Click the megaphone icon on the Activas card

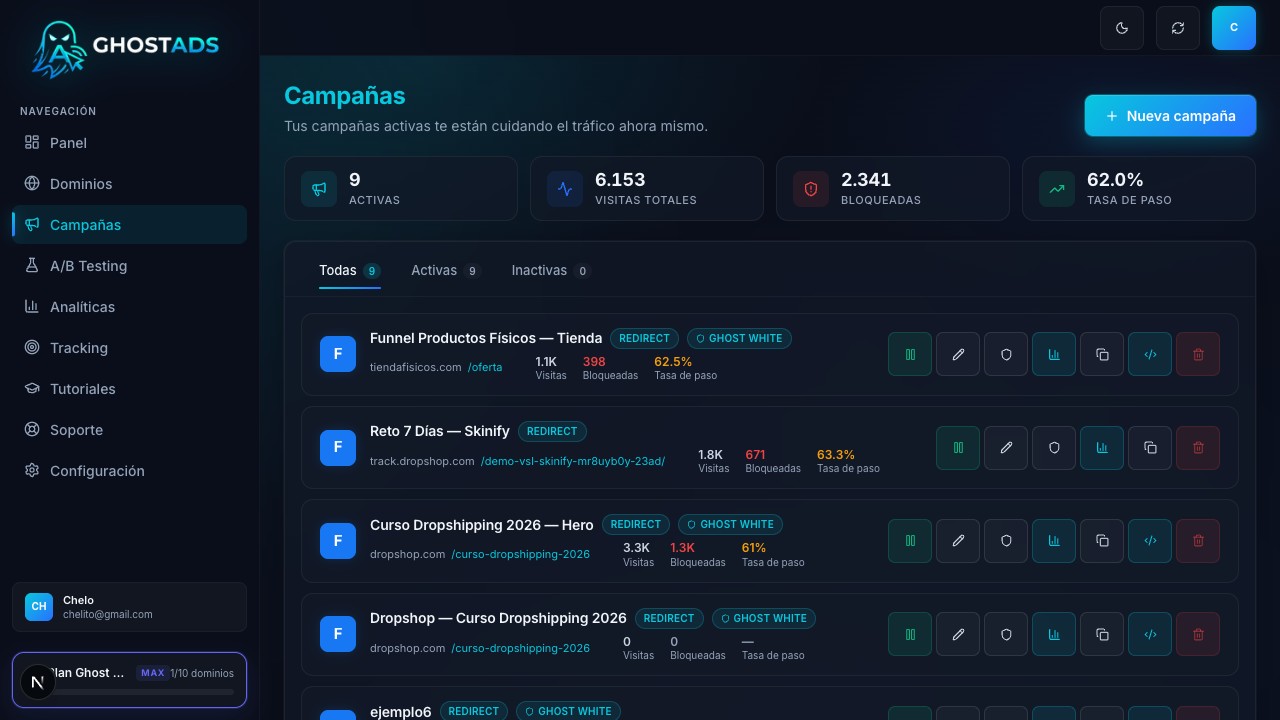(x=319, y=188)
